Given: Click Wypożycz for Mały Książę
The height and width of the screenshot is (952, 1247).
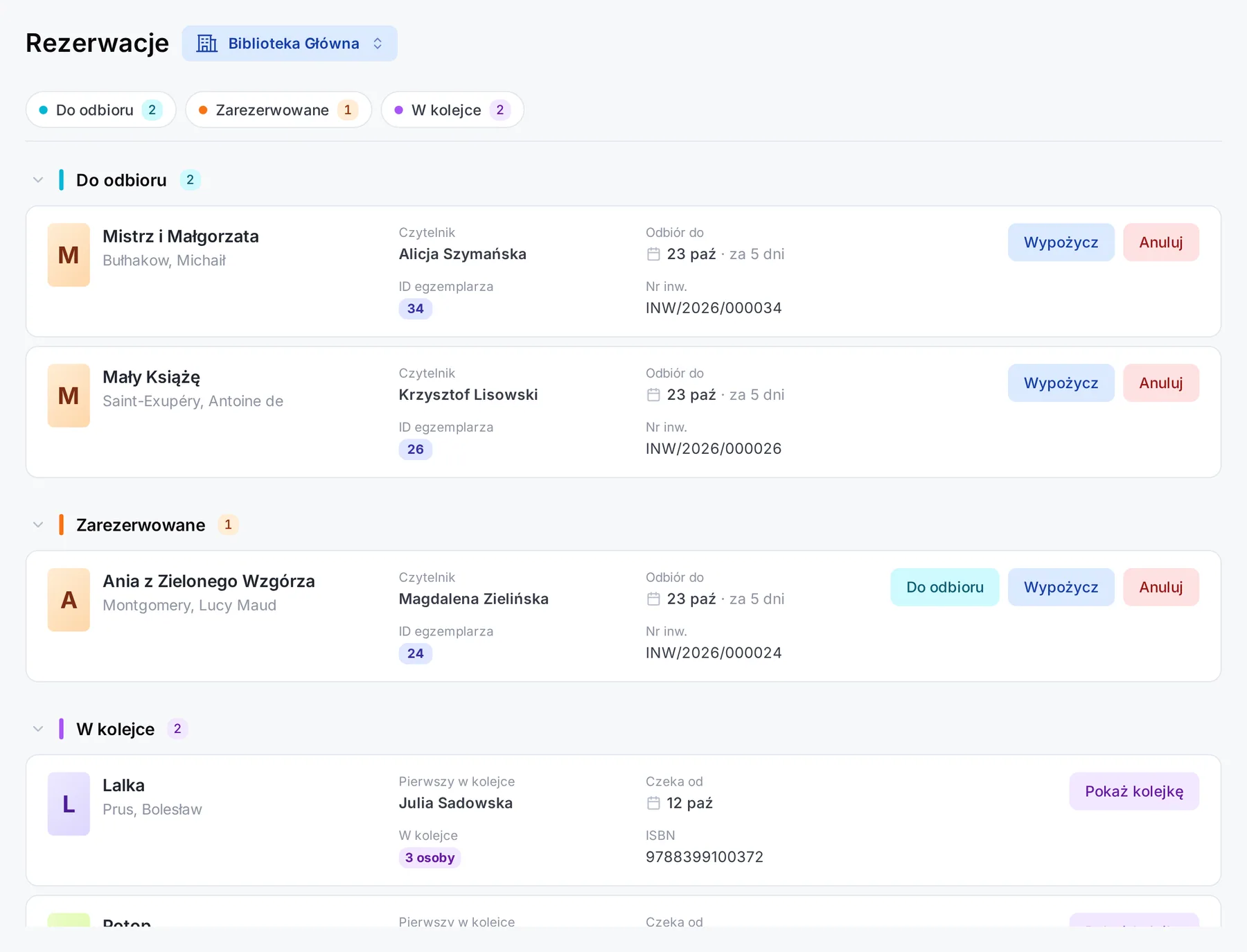Looking at the screenshot, I should pyautogui.click(x=1061, y=383).
